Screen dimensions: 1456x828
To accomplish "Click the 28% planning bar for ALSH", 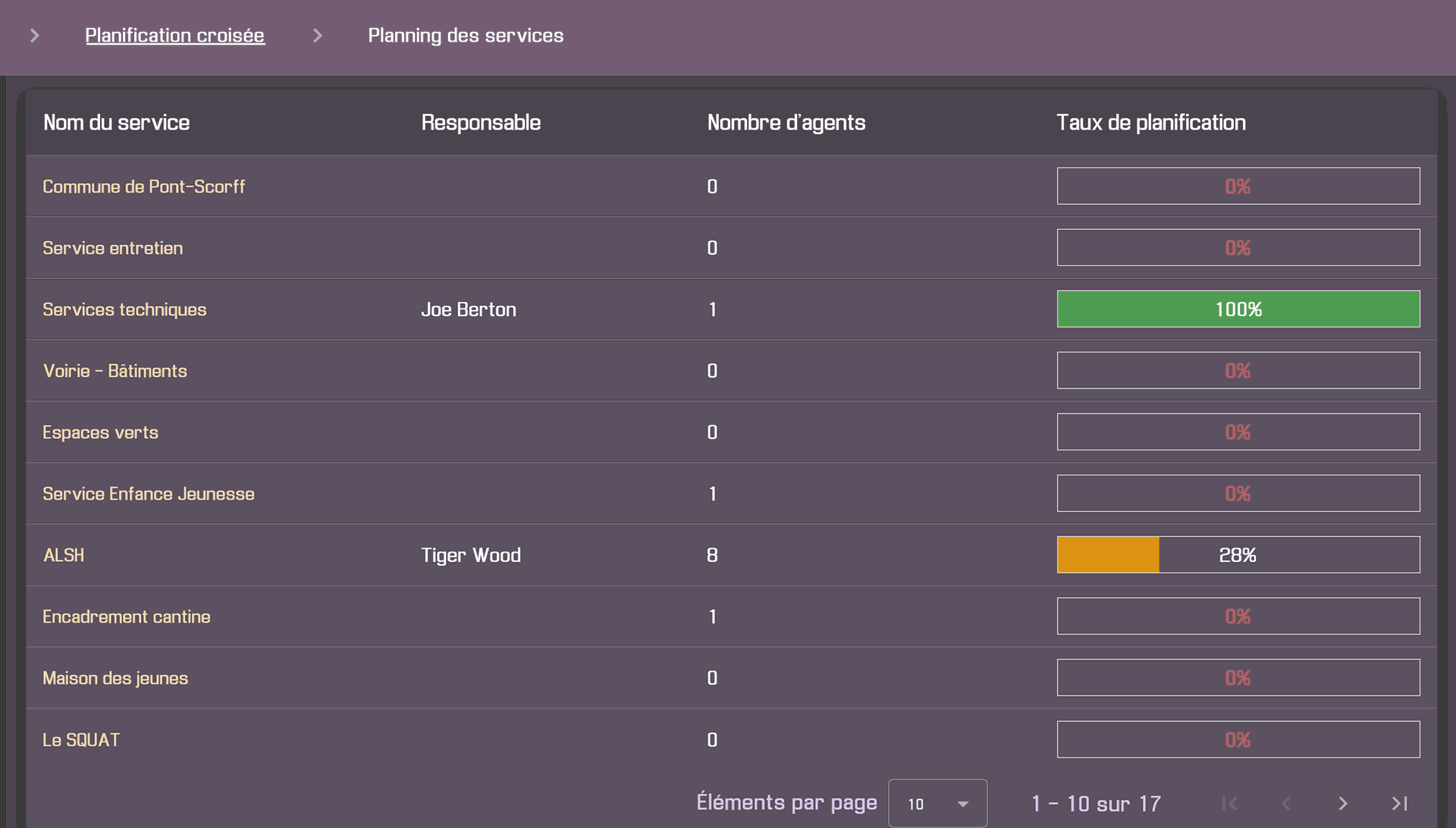I will (1238, 555).
